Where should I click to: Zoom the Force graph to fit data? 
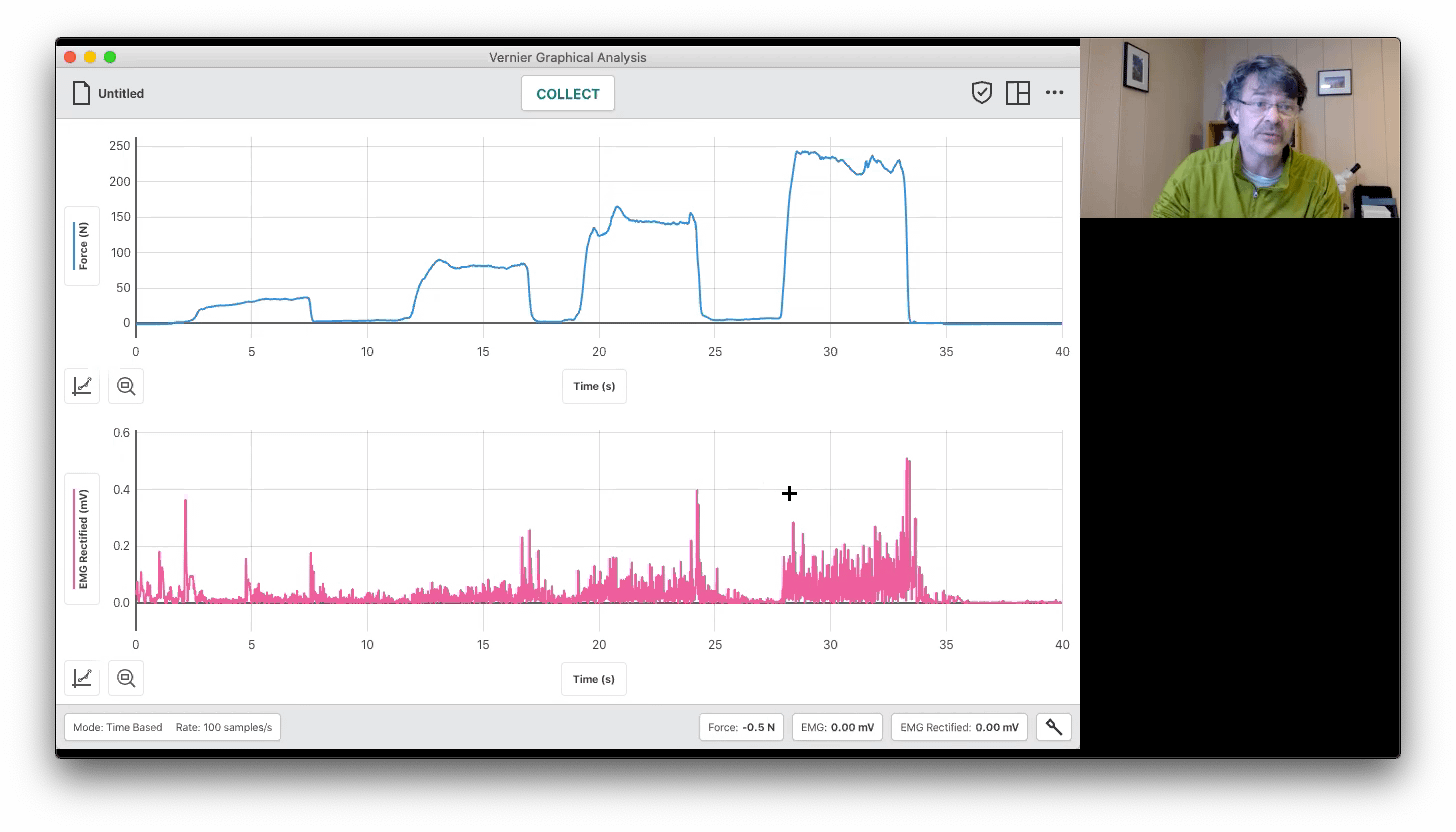click(126, 386)
